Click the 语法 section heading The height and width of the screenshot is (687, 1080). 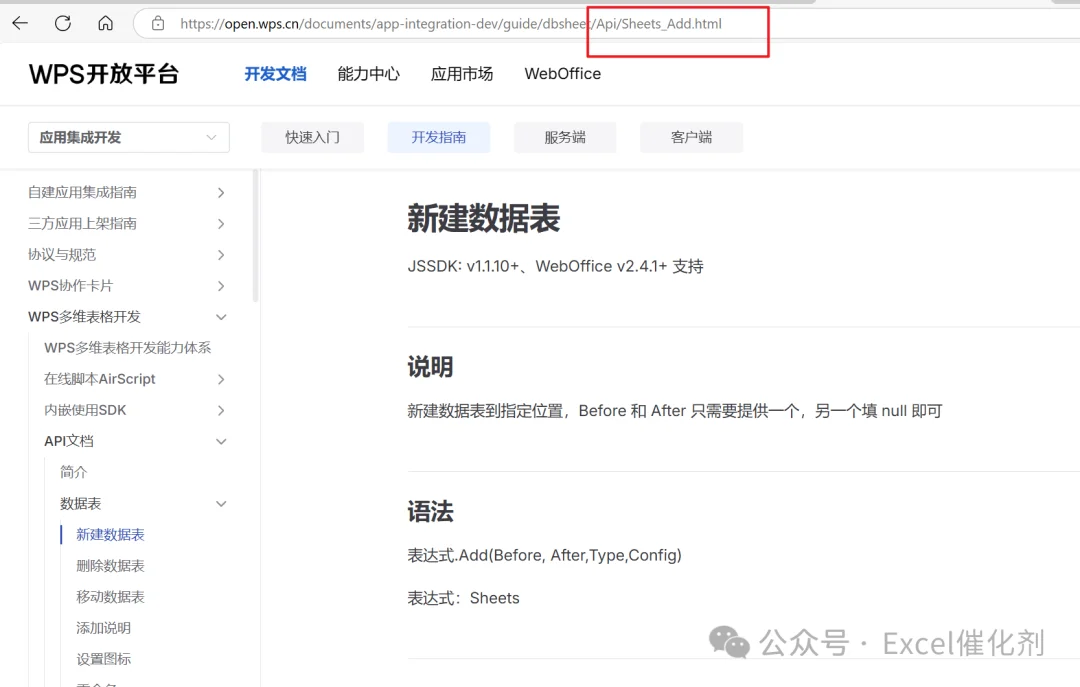click(x=430, y=511)
